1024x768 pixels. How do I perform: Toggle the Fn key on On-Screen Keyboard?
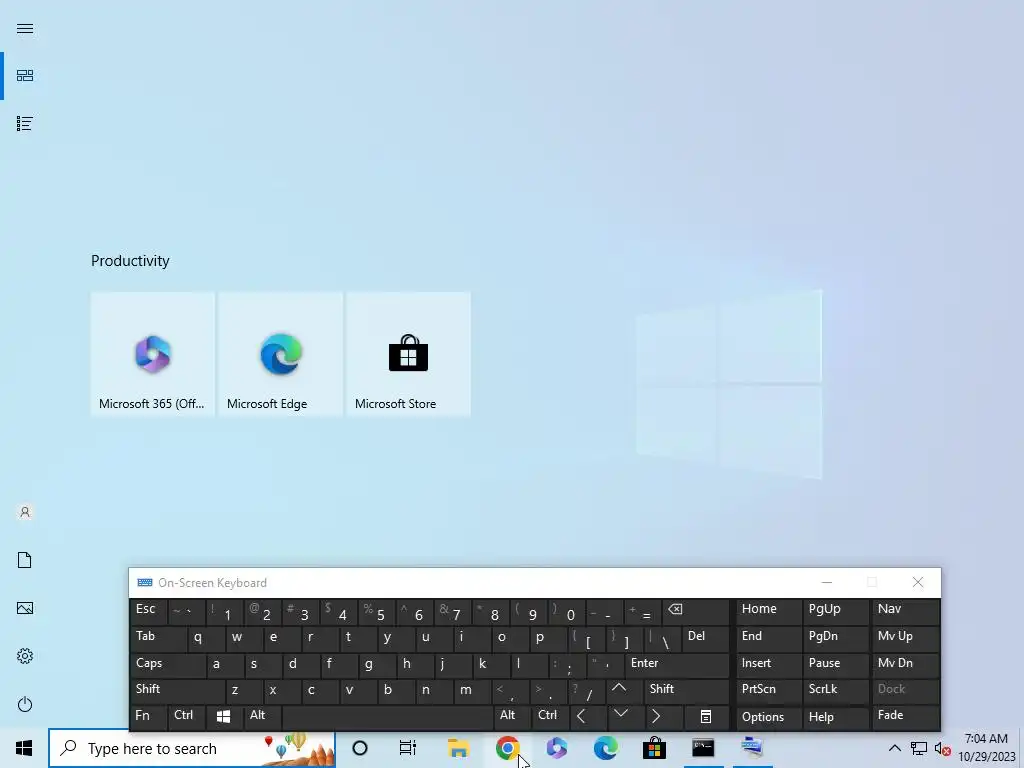point(148,717)
